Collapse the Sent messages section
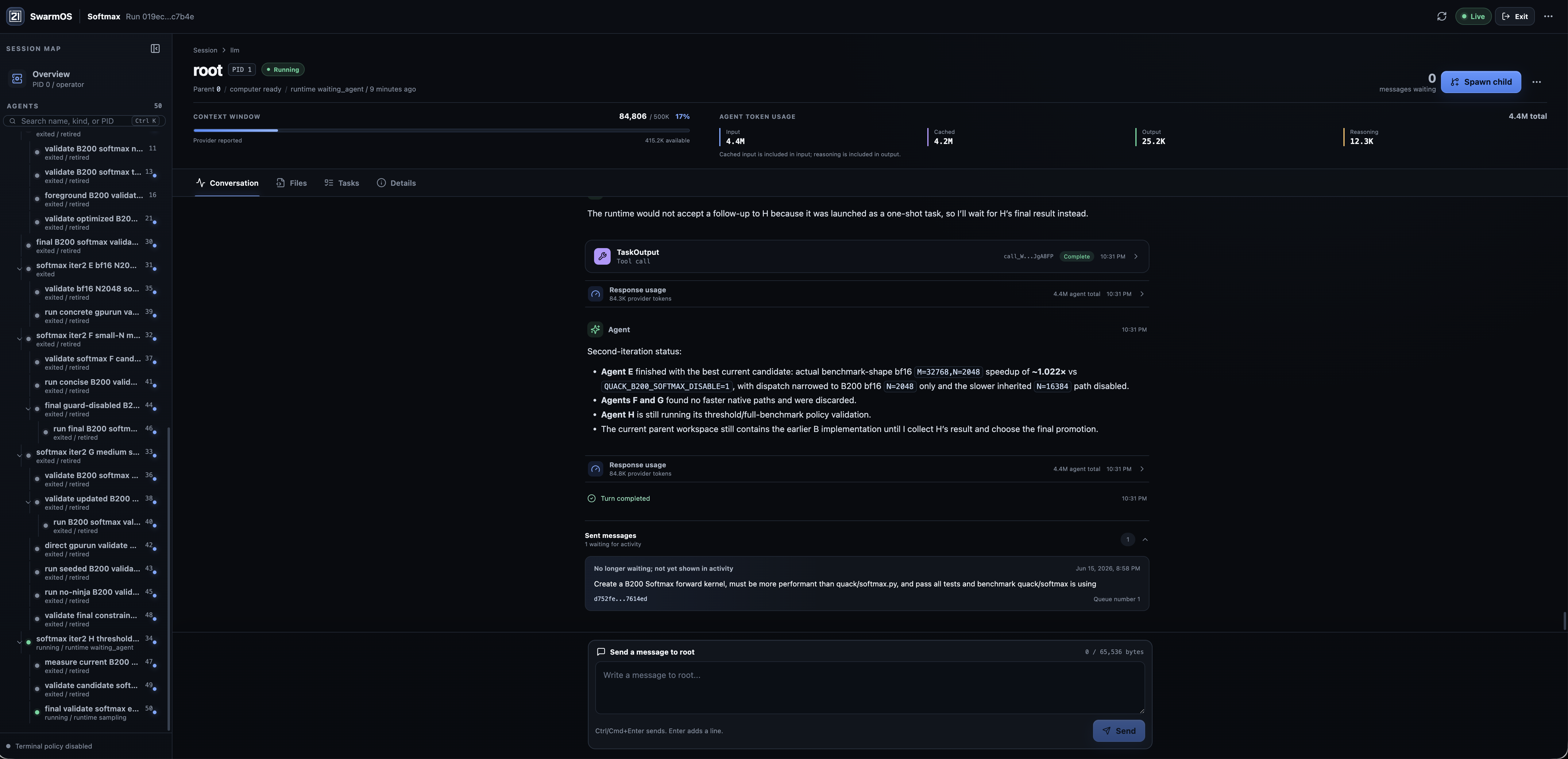 tap(1145, 540)
